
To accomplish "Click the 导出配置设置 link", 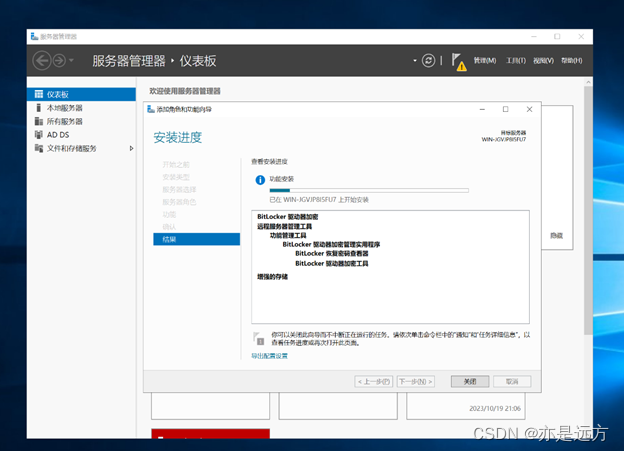I will 269,356.
